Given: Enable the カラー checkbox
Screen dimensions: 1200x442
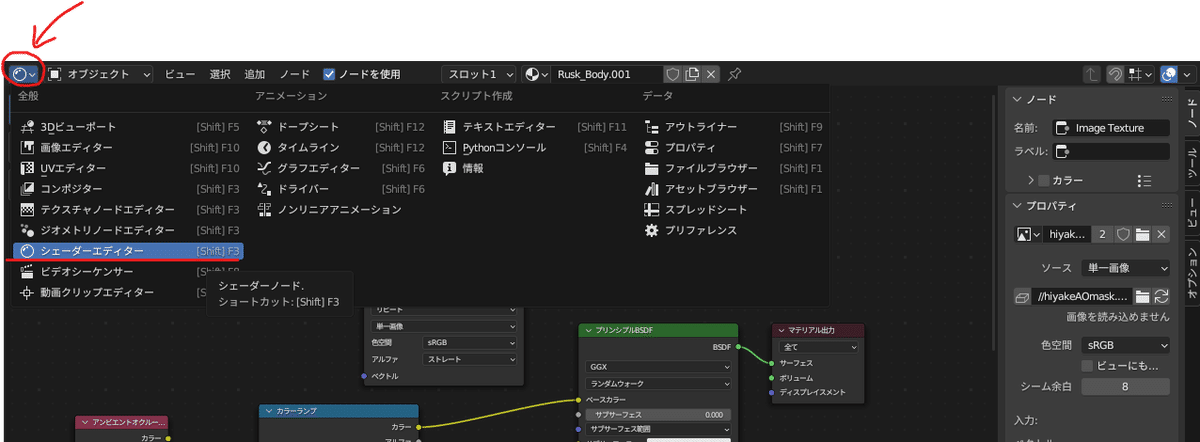Looking at the screenshot, I should pyautogui.click(x=1044, y=180).
